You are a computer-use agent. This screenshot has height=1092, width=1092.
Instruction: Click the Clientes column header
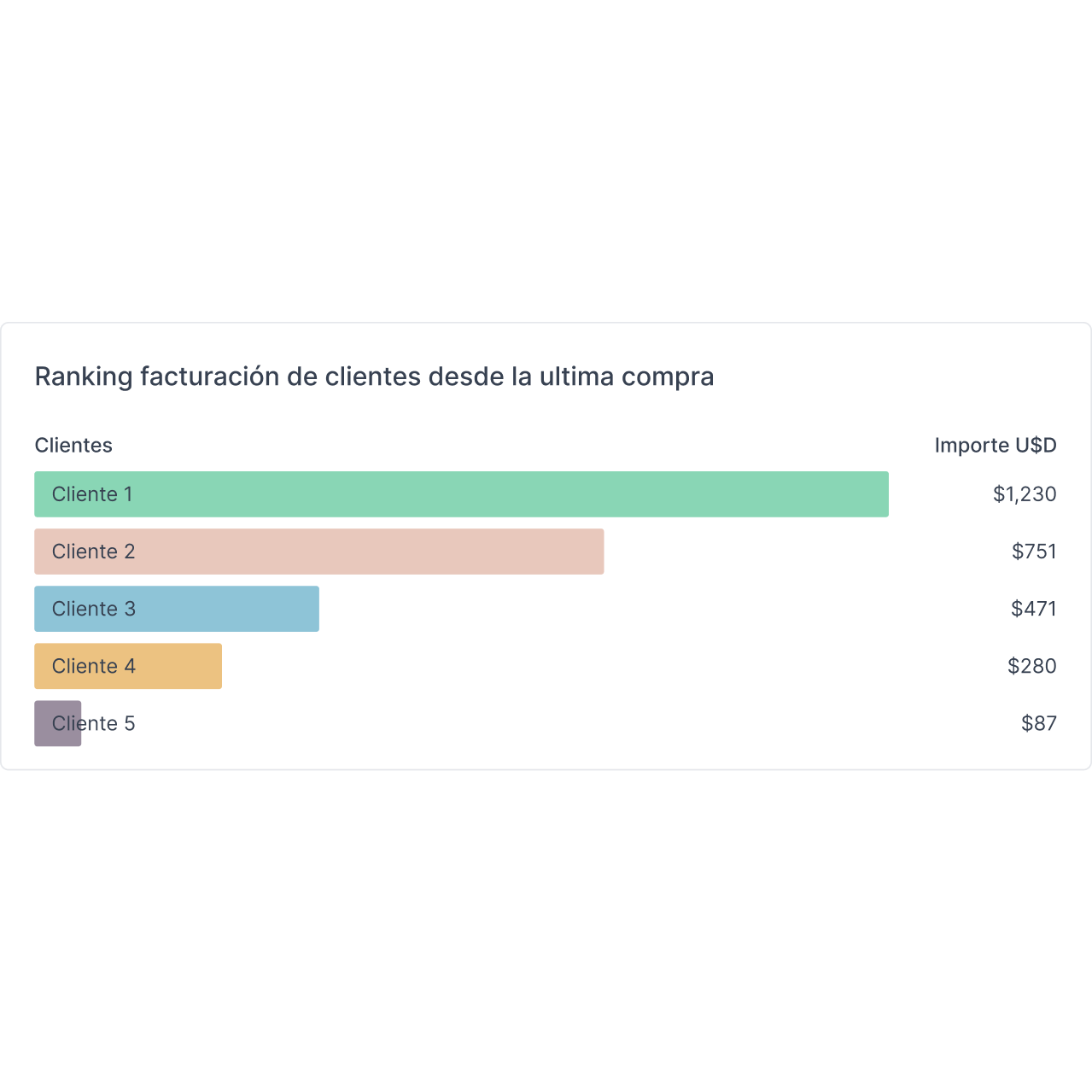click(x=73, y=445)
